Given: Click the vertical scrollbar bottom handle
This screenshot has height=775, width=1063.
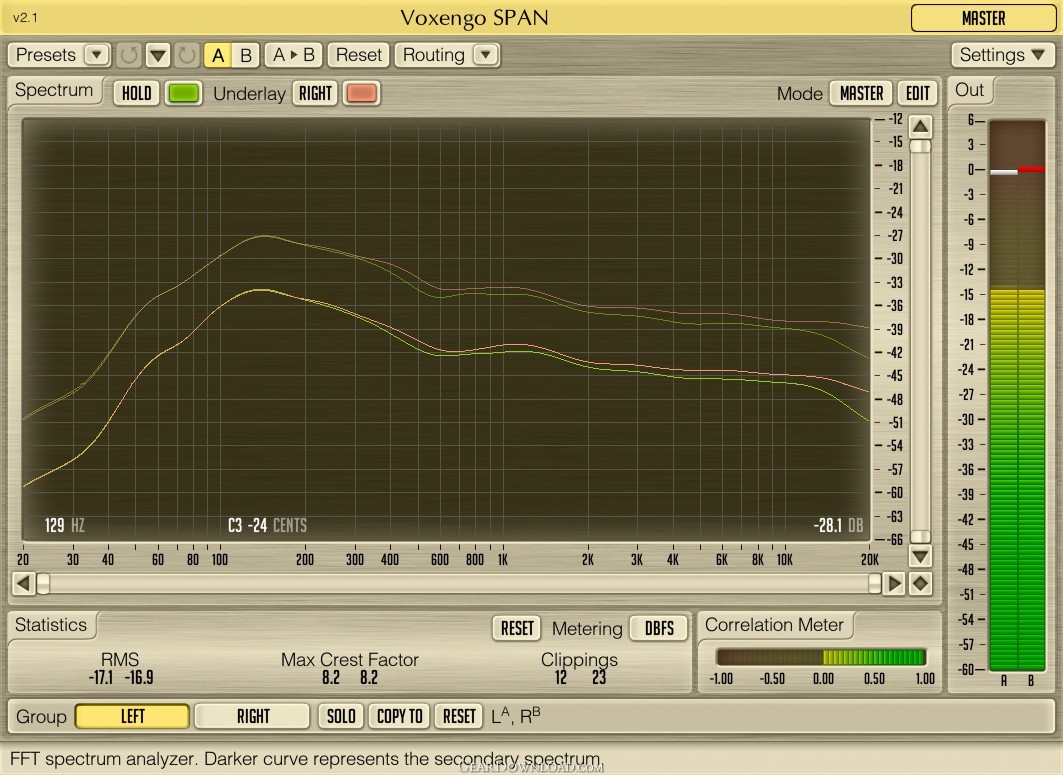Looking at the screenshot, I should 920,536.
